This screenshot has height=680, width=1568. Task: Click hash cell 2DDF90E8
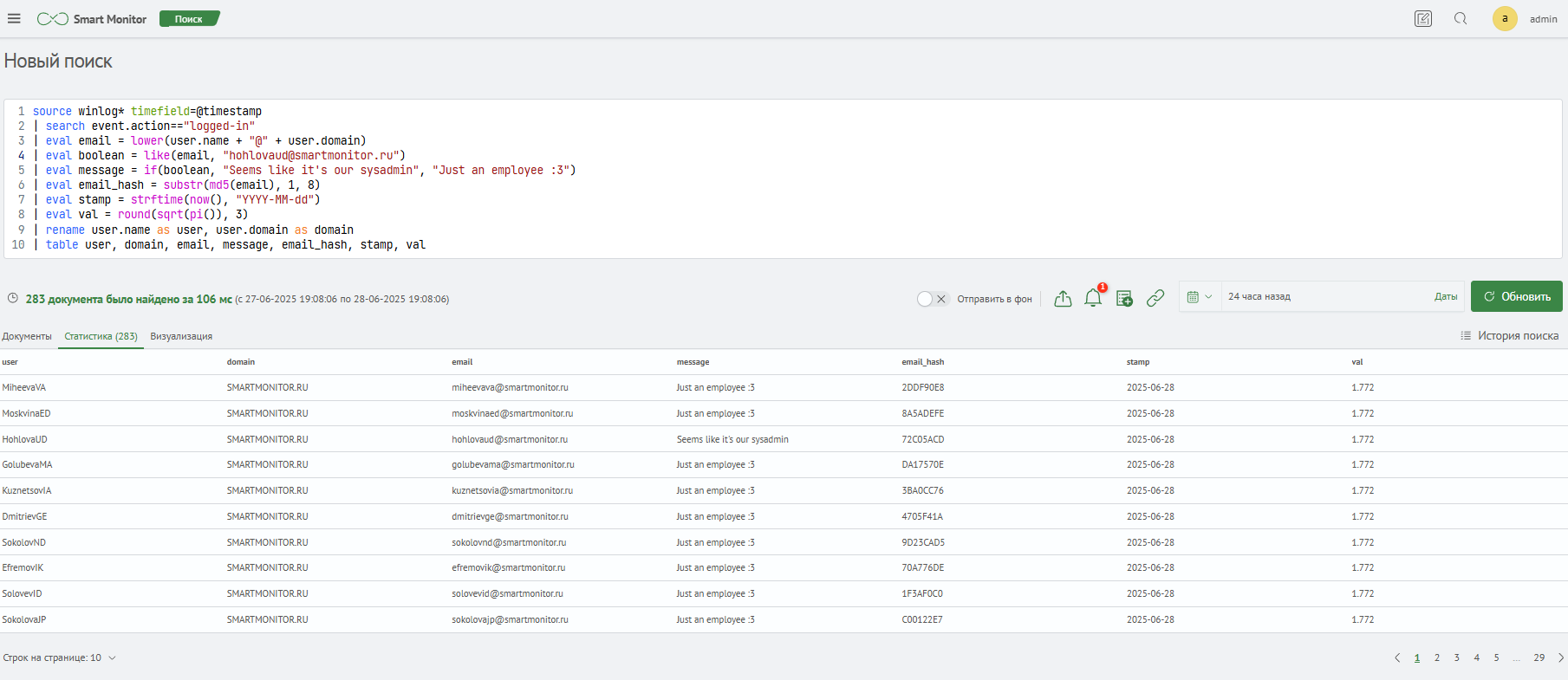(x=923, y=388)
